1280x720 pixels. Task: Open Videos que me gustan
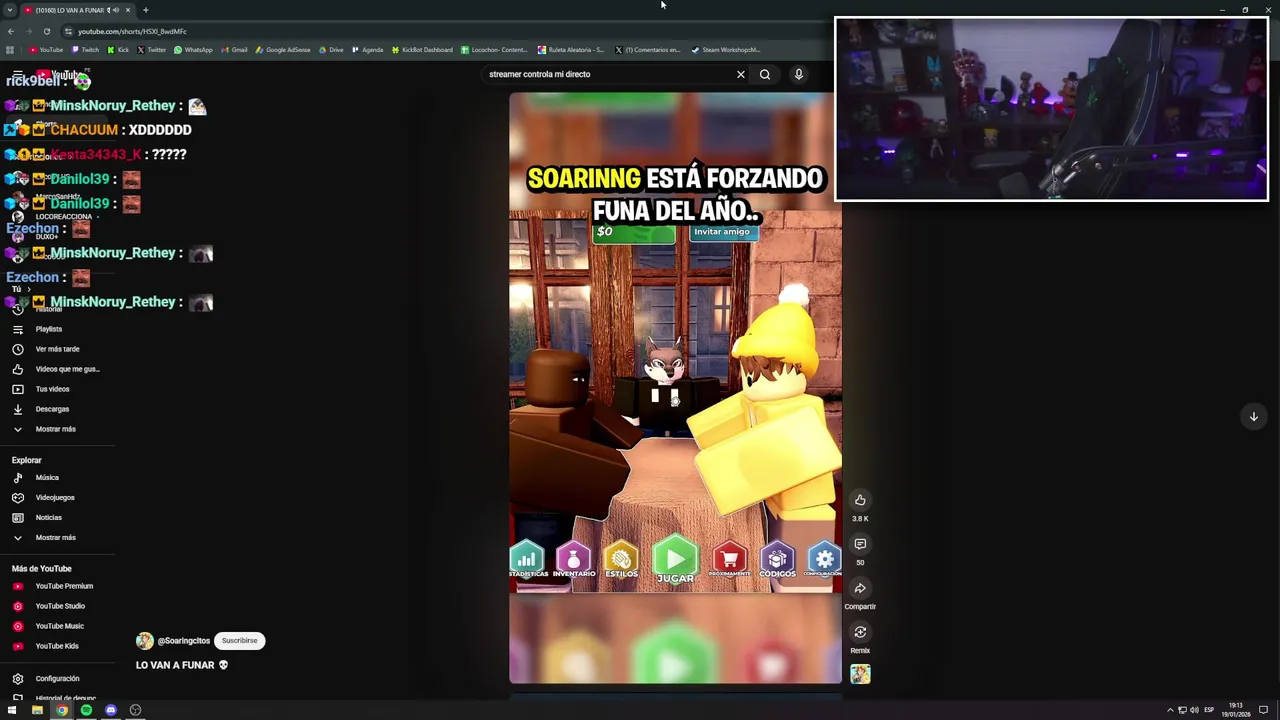tap(57, 369)
